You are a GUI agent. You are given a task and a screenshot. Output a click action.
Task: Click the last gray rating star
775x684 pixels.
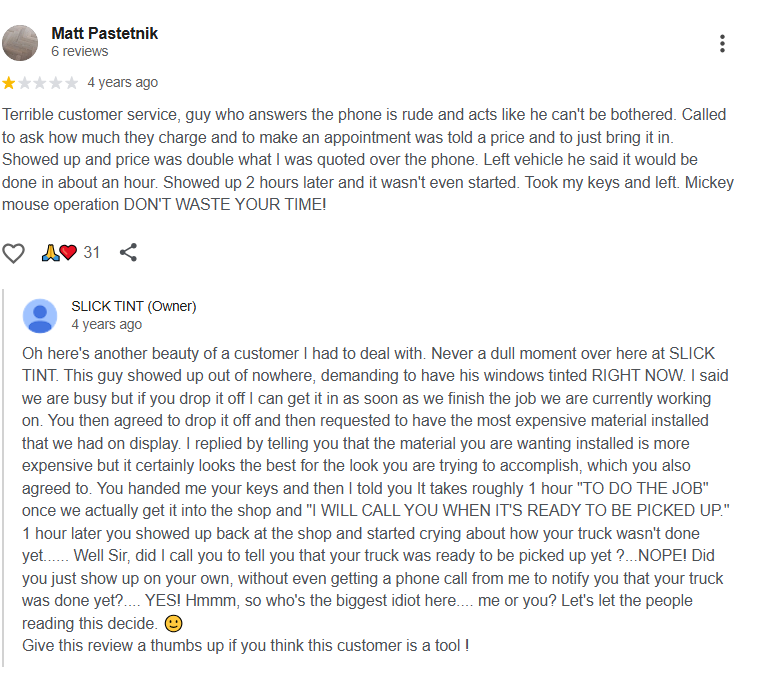click(72, 83)
